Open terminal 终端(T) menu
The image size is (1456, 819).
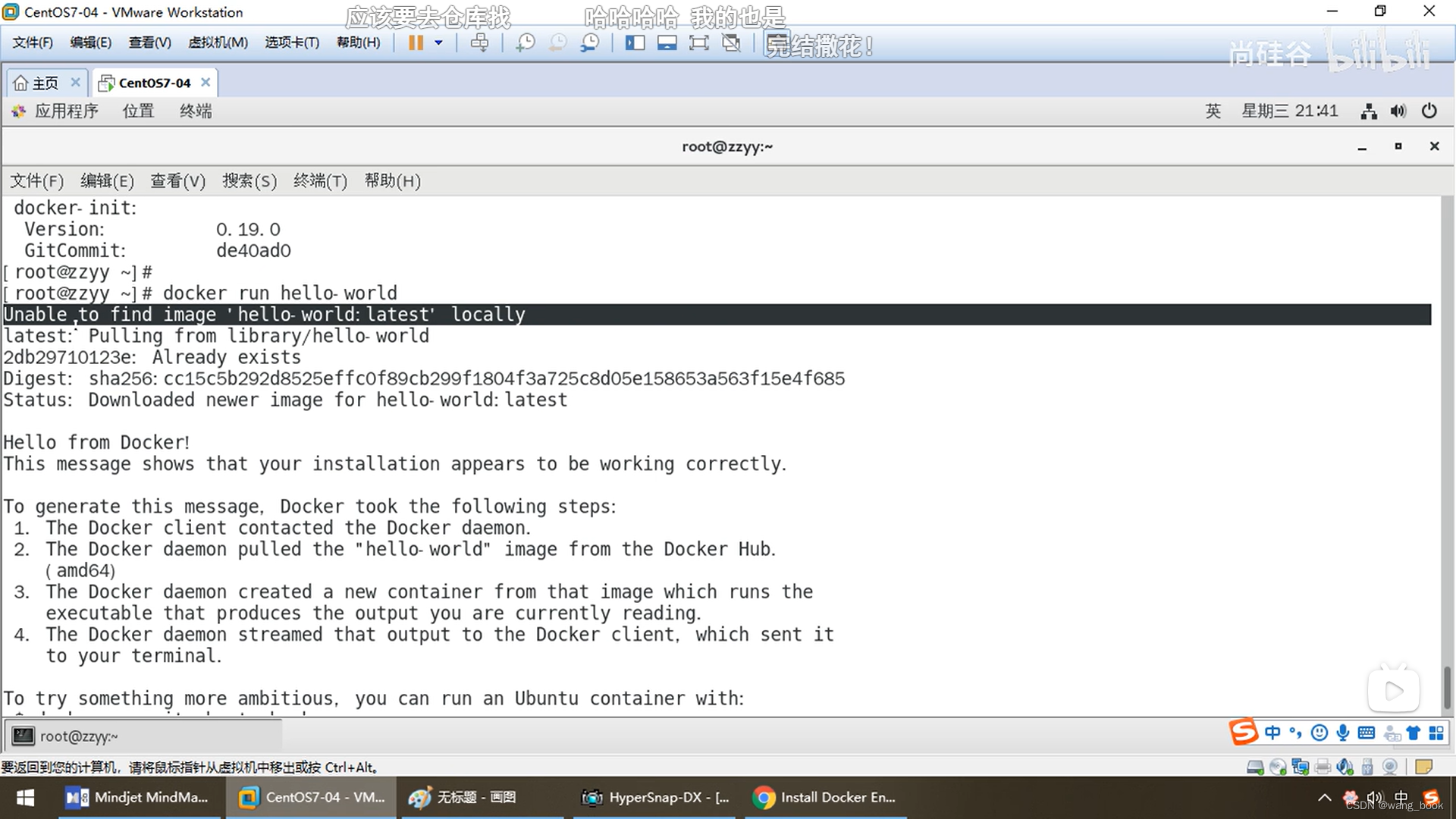pos(320,181)
